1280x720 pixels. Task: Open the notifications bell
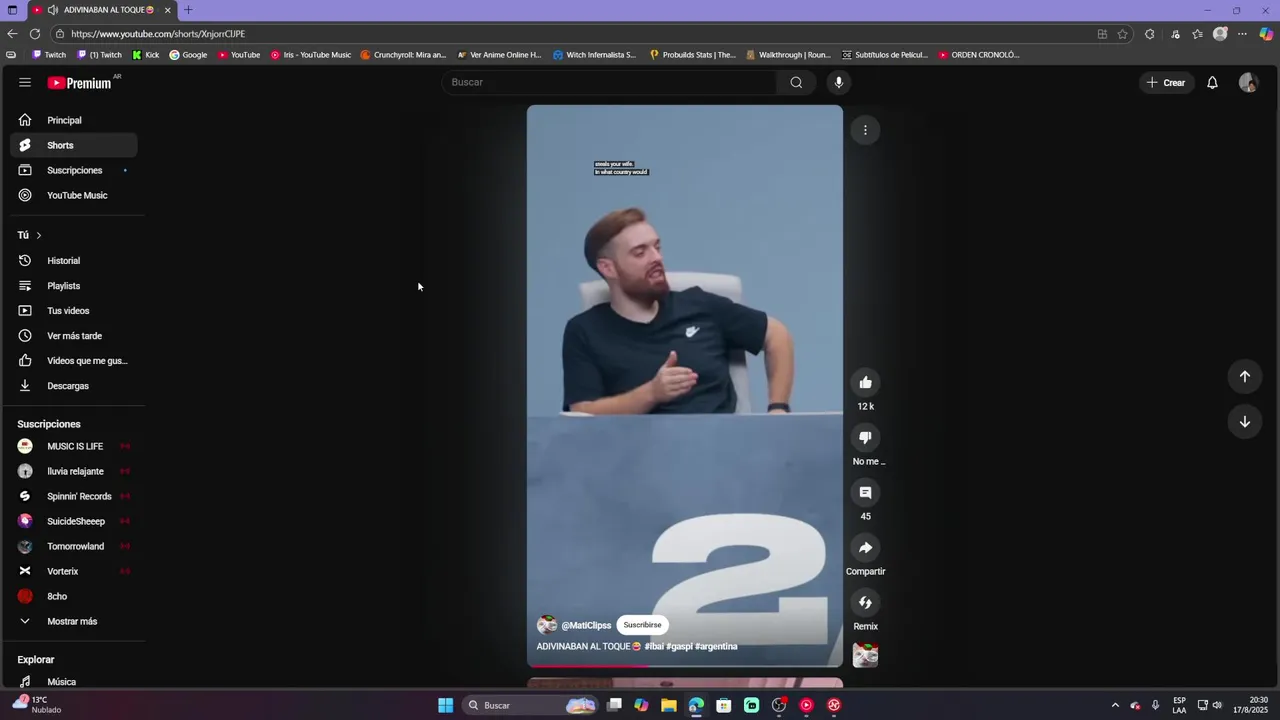pyautogui.click(x=1212, y=83)
